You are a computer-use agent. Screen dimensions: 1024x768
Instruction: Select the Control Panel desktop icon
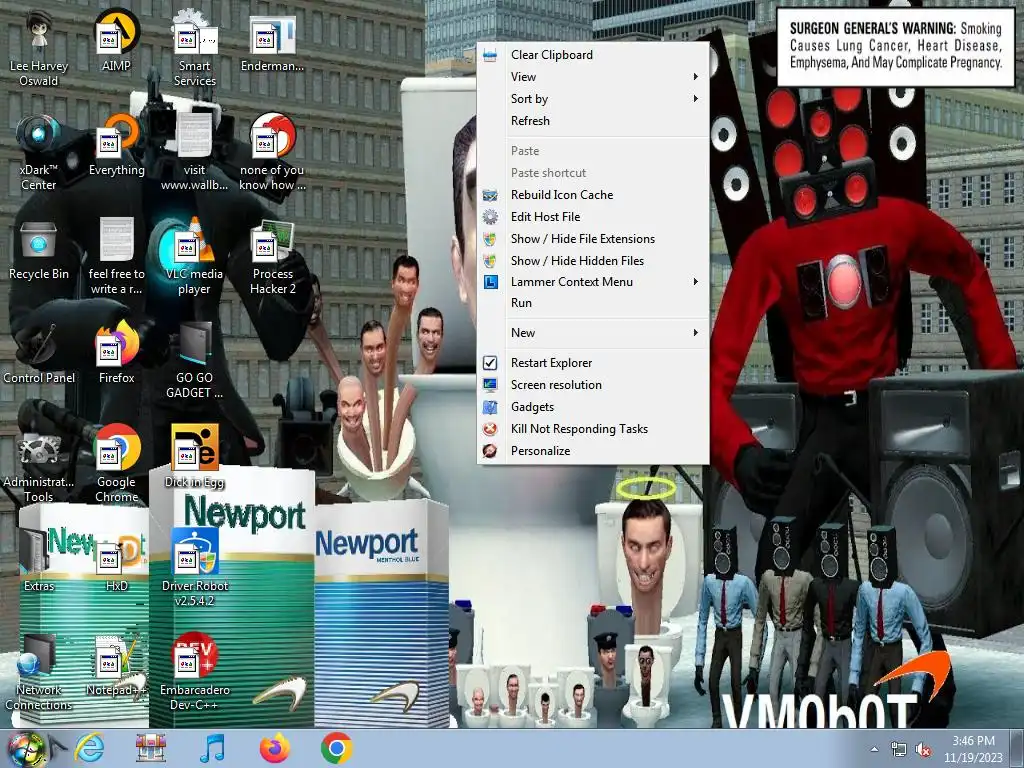[39, 353]
